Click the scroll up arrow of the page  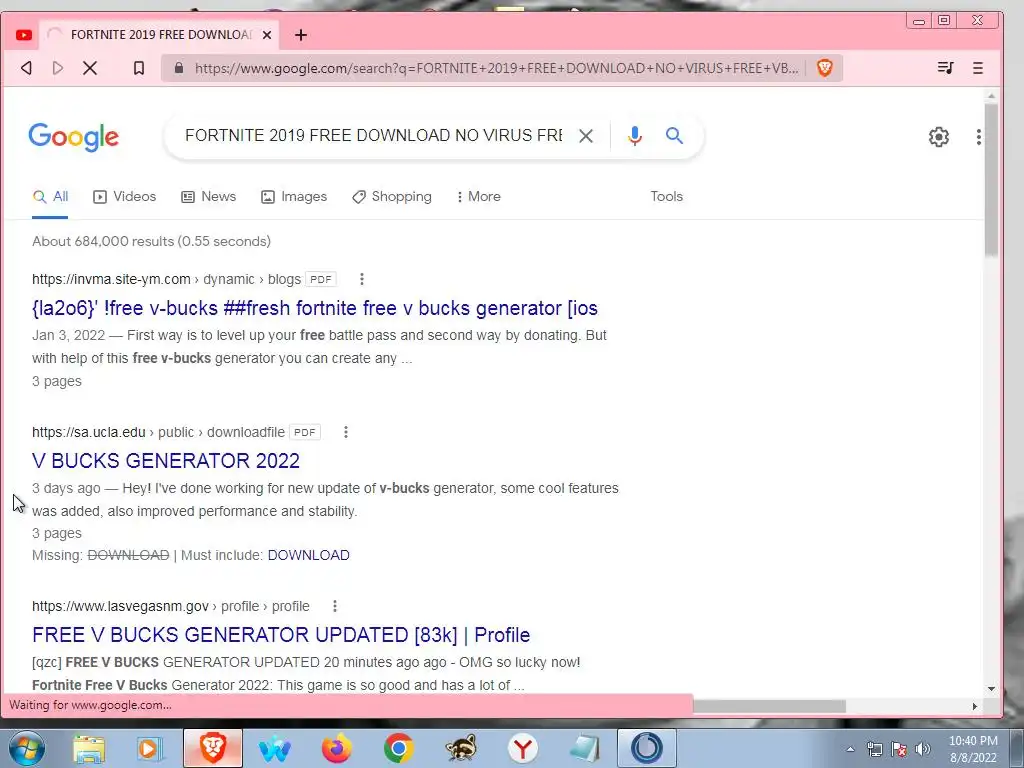coord(991,96)
